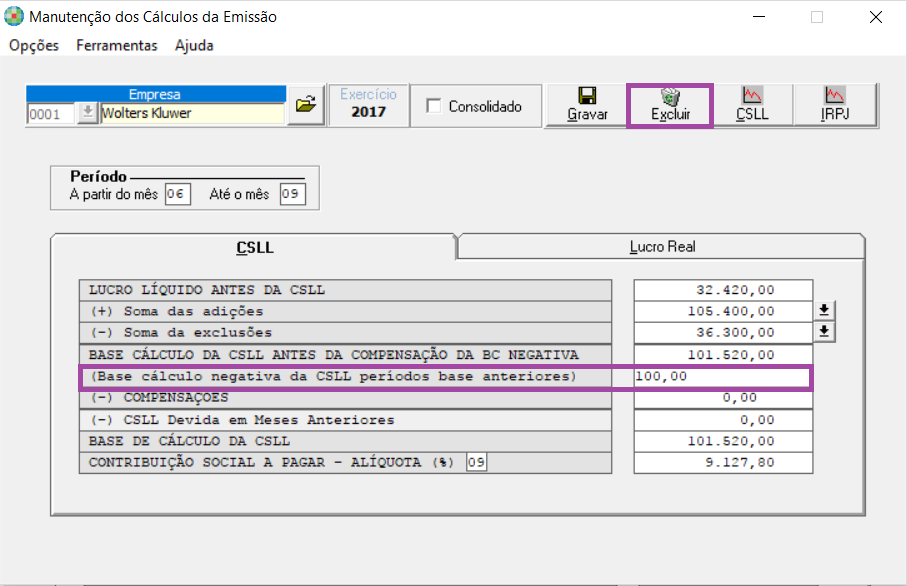This screenshot has height=586, width=907.
Task: Click the Excluir trash button
Action: click(670, 105)
